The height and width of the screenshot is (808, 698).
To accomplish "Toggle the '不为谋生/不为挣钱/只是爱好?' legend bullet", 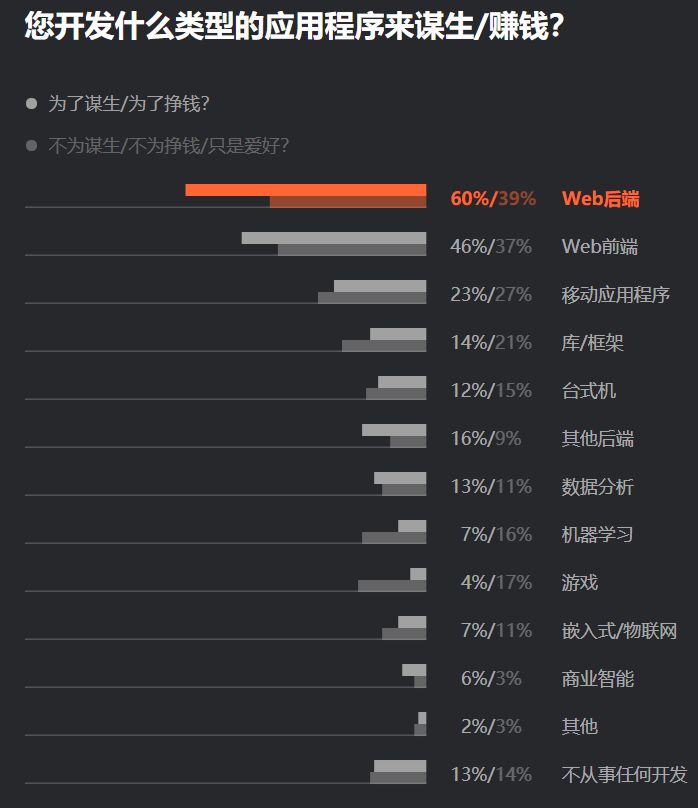I will pyautogui.click(x=31, y=145).
